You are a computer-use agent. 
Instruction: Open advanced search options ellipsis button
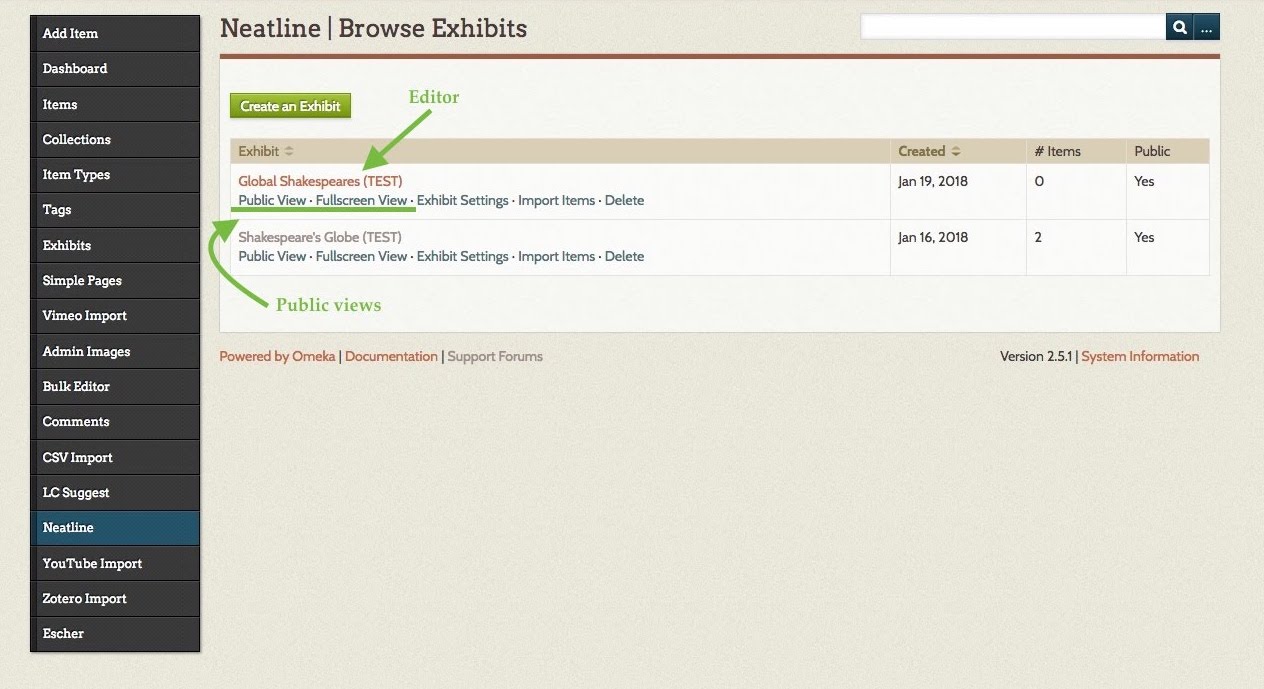pos(1207,28)
